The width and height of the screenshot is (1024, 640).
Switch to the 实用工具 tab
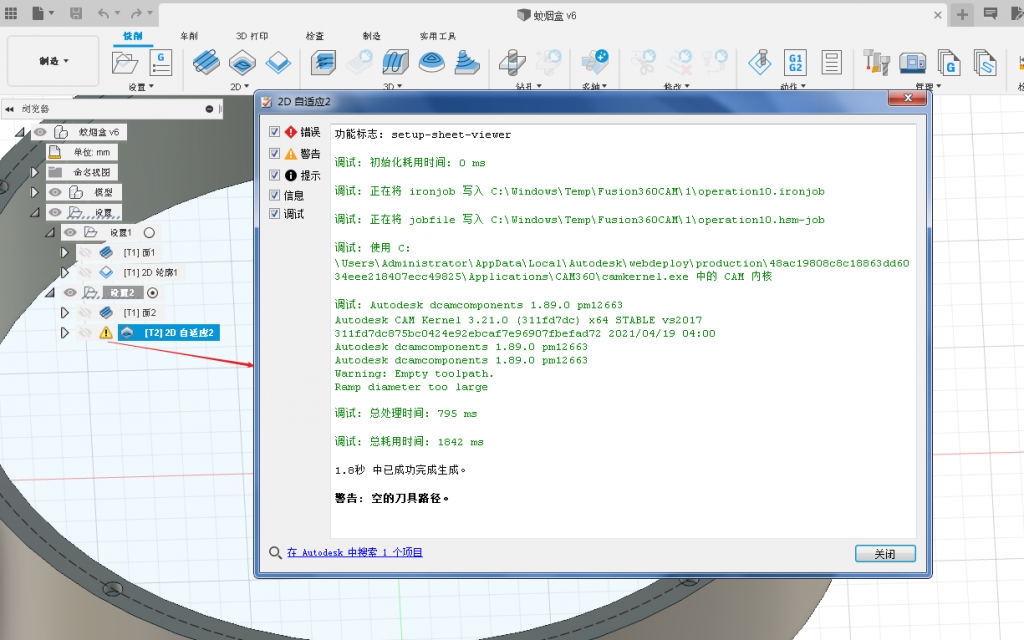[438, 36]
